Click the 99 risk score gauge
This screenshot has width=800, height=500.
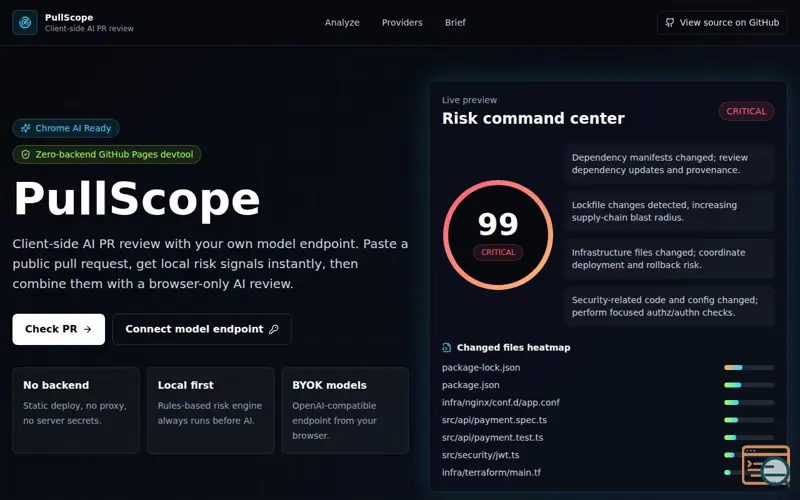(x=498, y=235)
